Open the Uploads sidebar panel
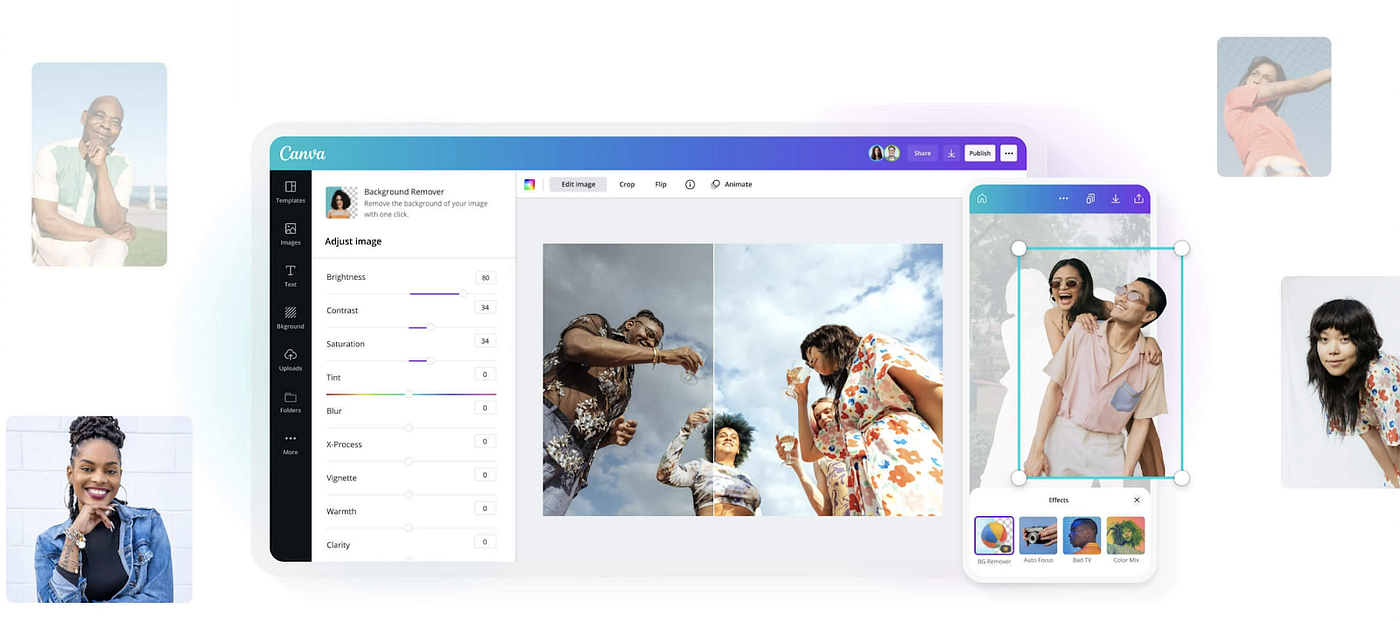Image resolution: width=1400 pixels, height=621 pixels. pyautogui.click(x=290, y=360)
